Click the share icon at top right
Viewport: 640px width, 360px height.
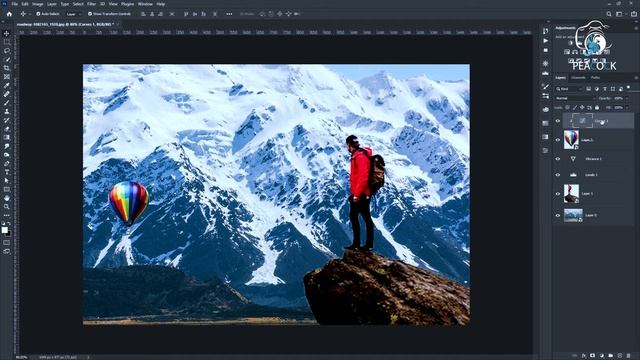point(633,14)
